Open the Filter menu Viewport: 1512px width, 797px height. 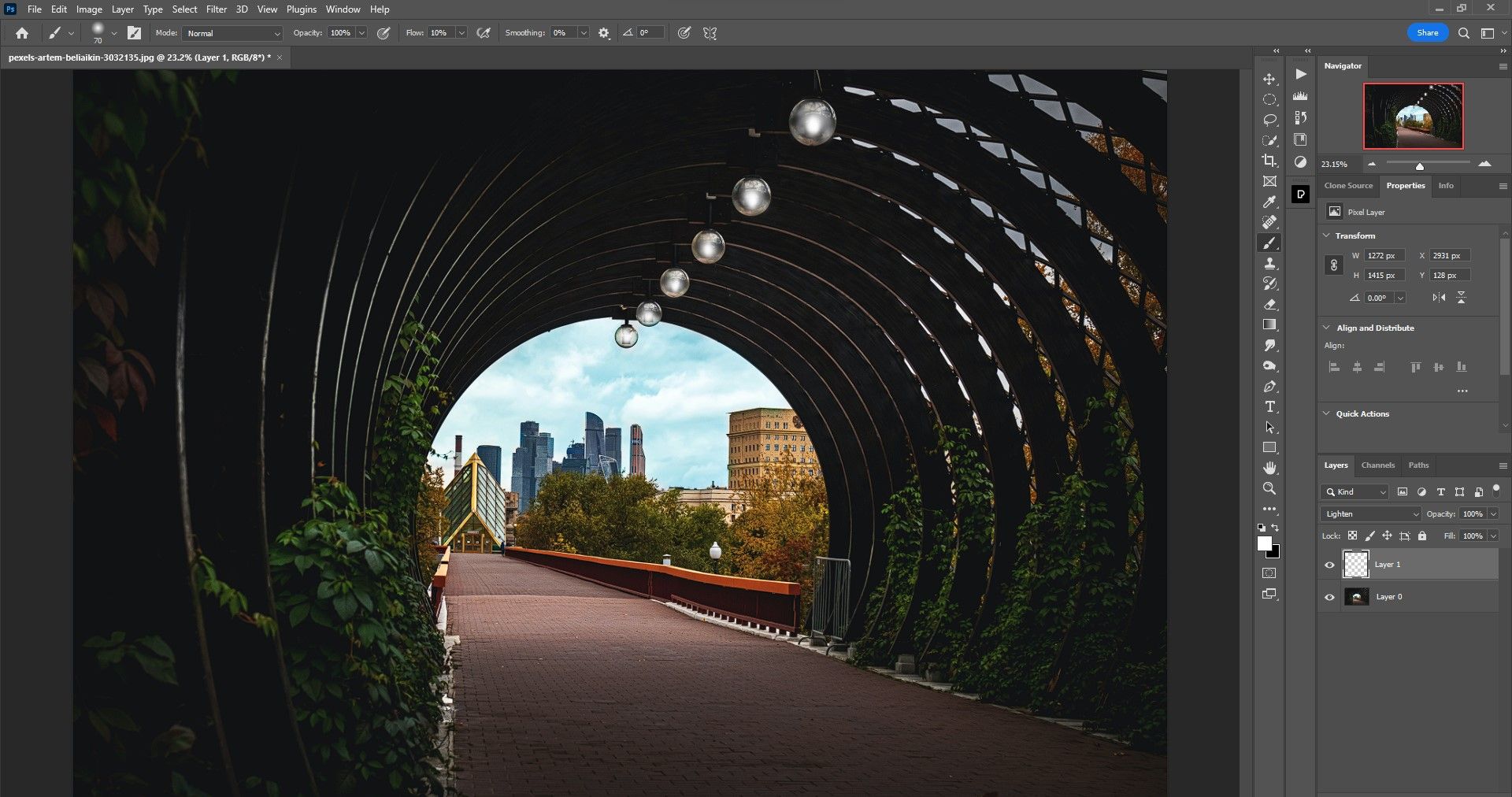tap(216, 9)
